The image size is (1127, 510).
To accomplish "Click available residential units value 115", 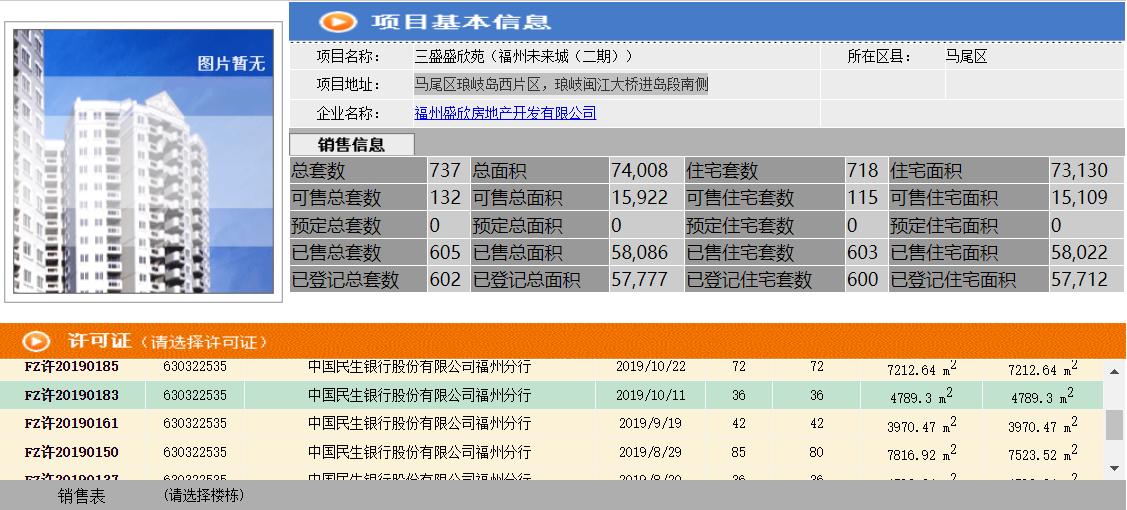I will pos(862,198).
